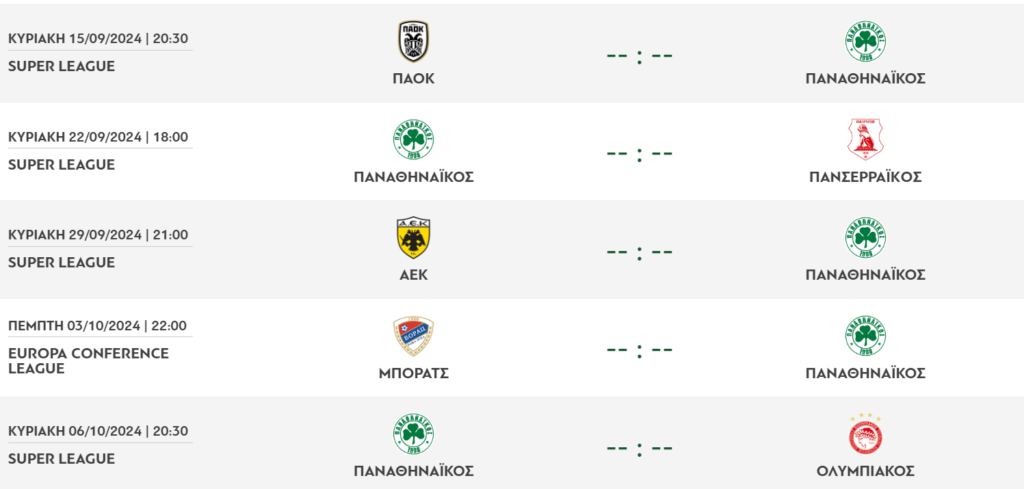The width and height of the screenshot is (1024, 489).
Task: Click the EUROPA CONFERENCE LEAGUE competition label
Action: coord(88,361)
